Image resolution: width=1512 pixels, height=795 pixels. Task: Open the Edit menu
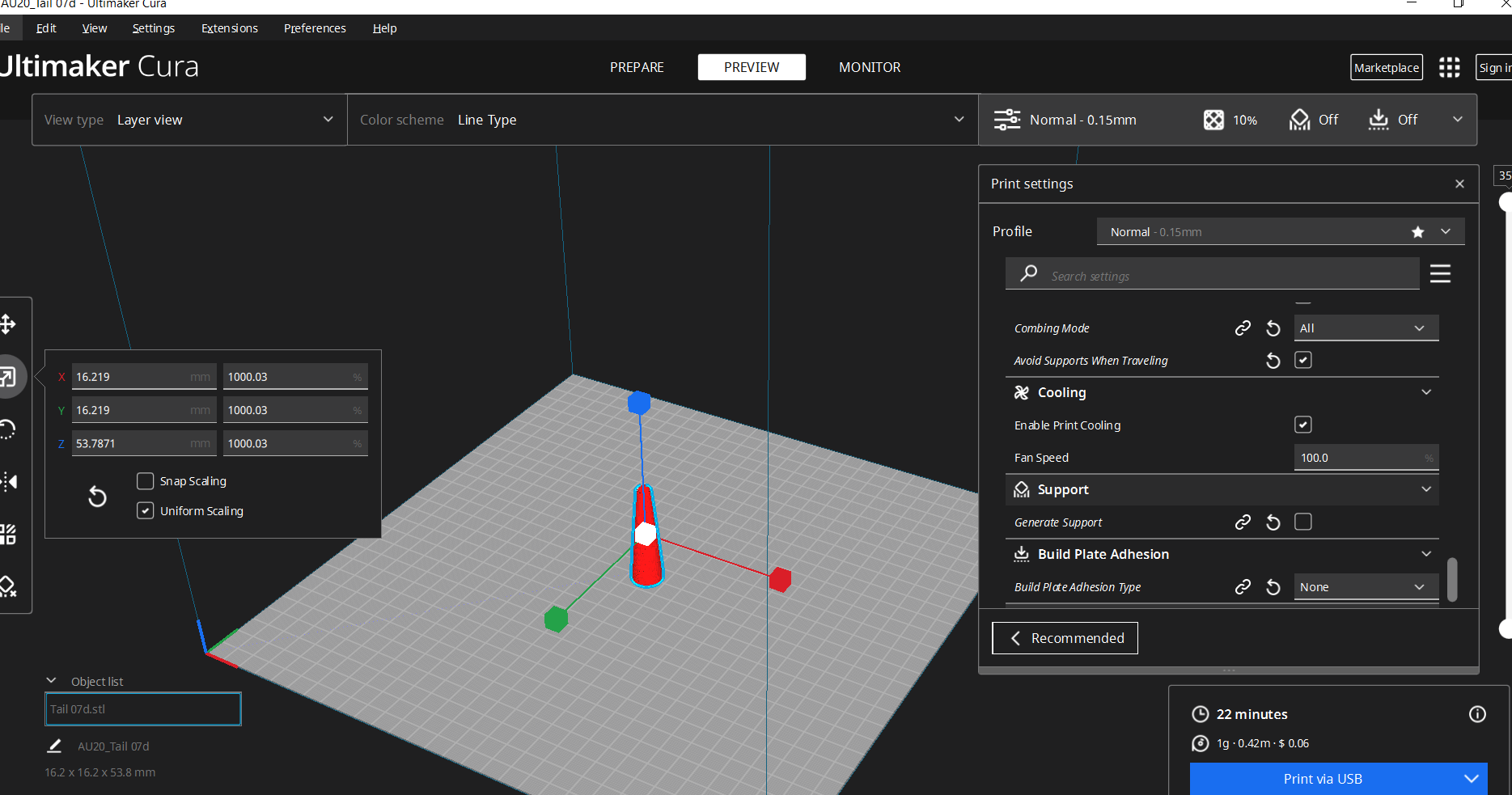pyautogui.click(x=46, y=28)
